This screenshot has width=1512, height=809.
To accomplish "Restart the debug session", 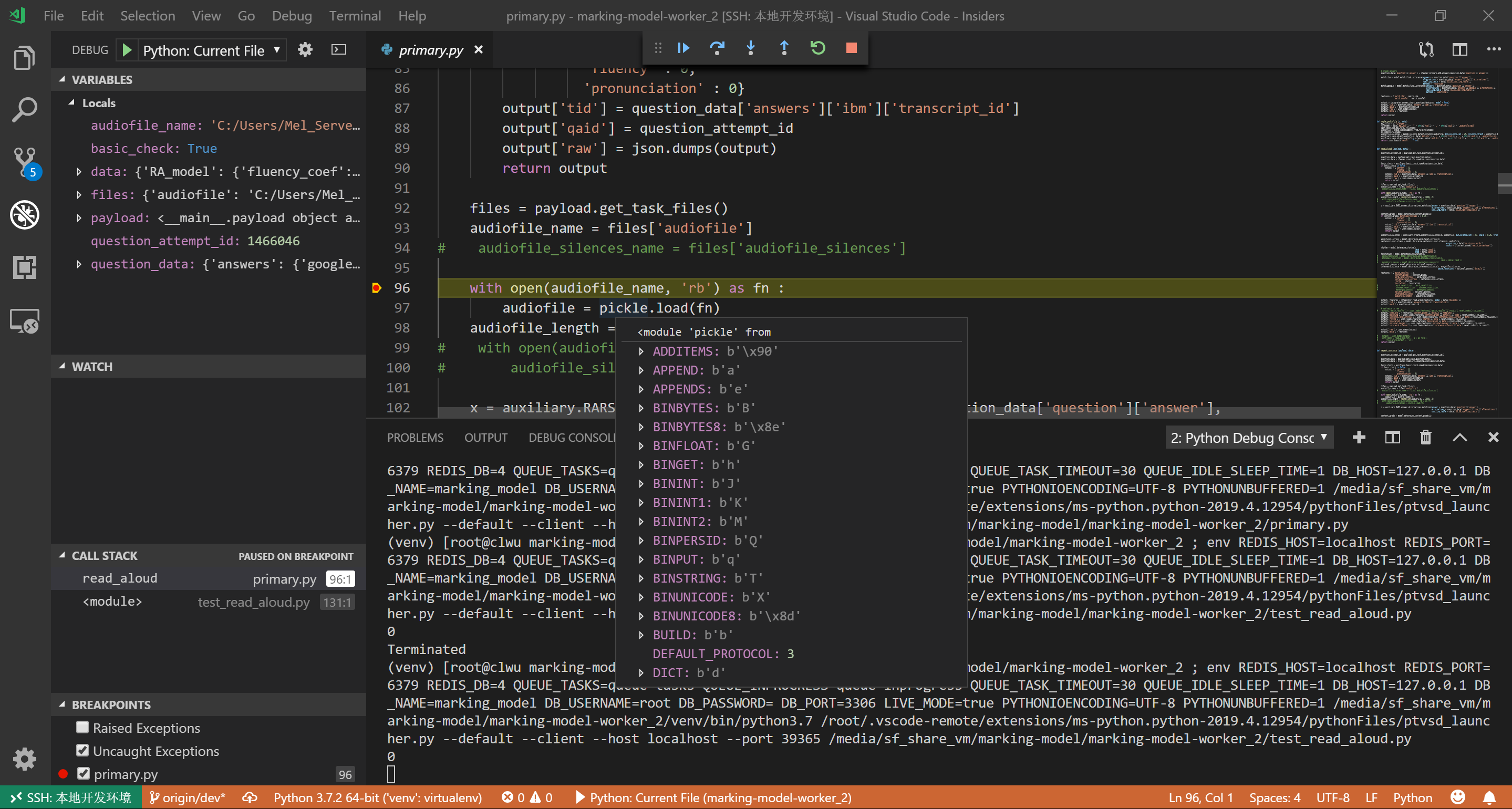I will [x=817, y=48].
